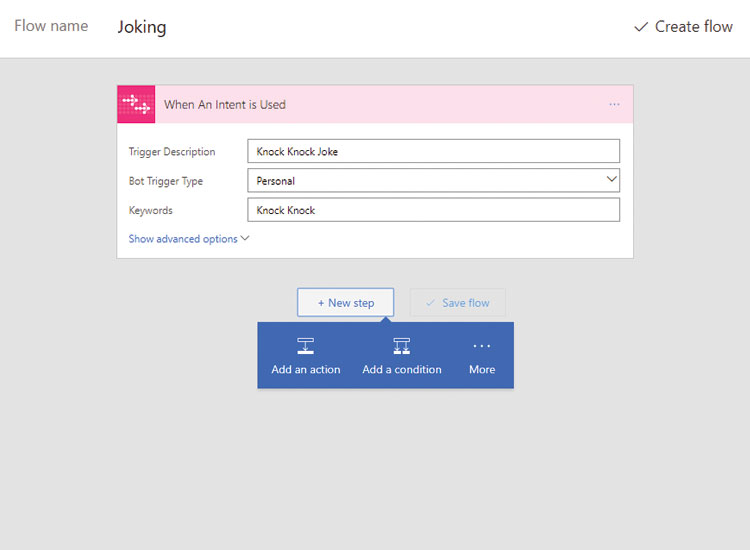Viewport: 750px width, 550px height.
Task: Click the Add an action icon
Action: [x=306, y=346]
